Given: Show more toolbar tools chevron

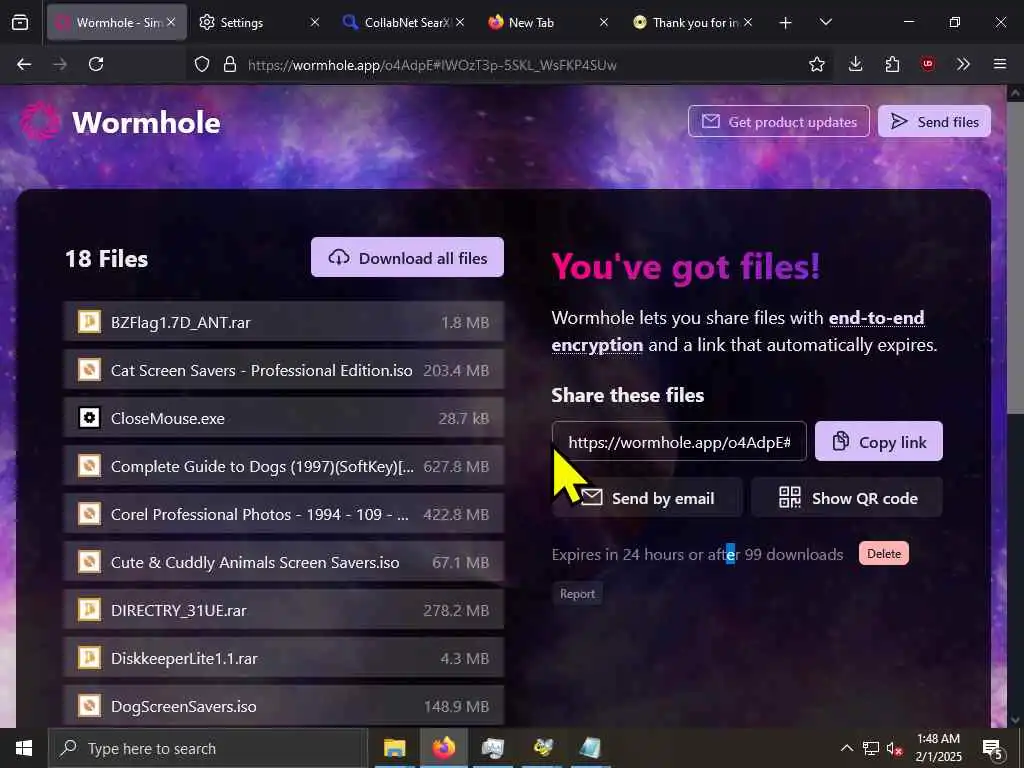Looking at the screenshot, I should 963,64.
